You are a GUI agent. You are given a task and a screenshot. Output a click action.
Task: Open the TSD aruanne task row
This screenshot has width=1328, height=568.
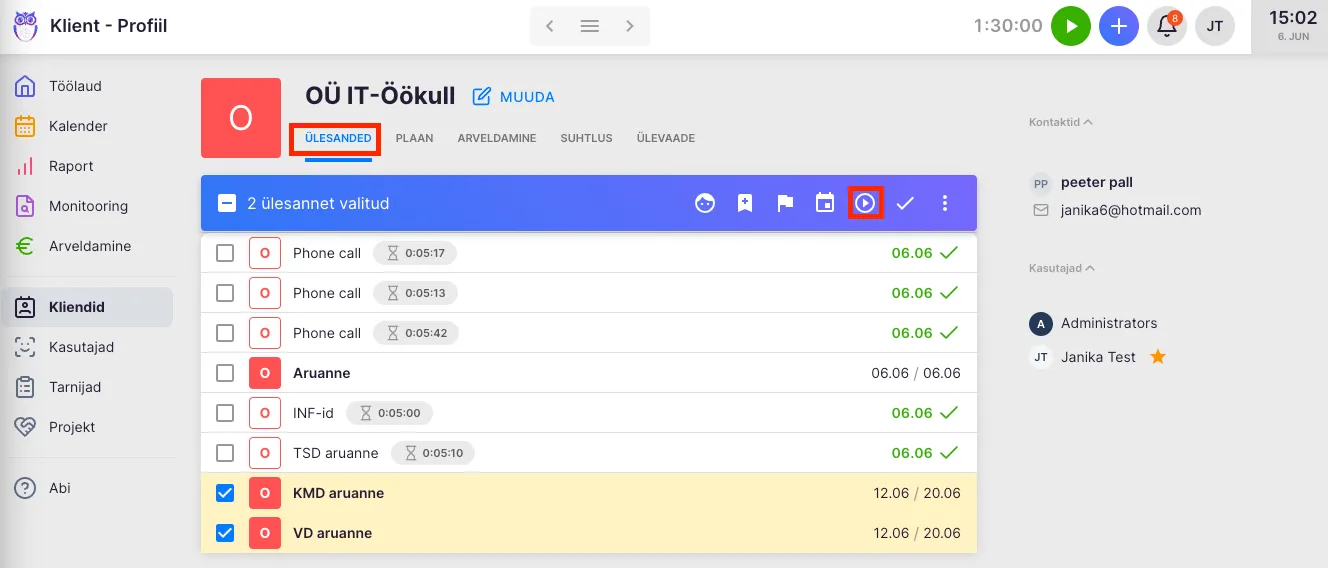pos(336,453)
